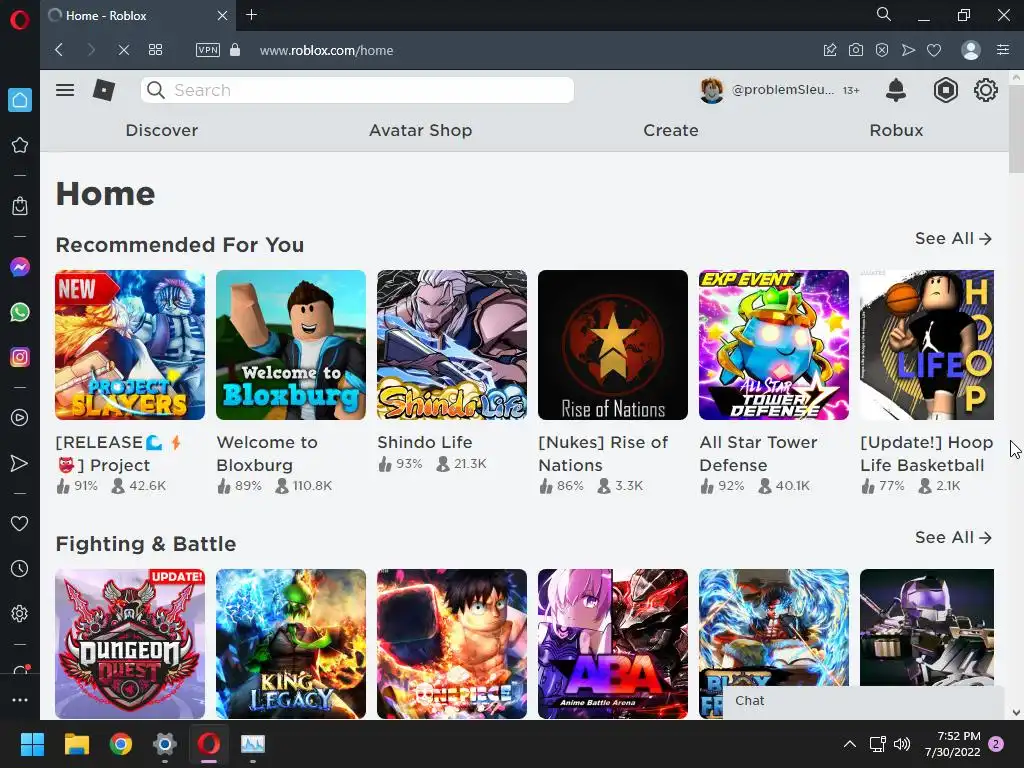Open WhatsApp in Opera sidebar

20,312
